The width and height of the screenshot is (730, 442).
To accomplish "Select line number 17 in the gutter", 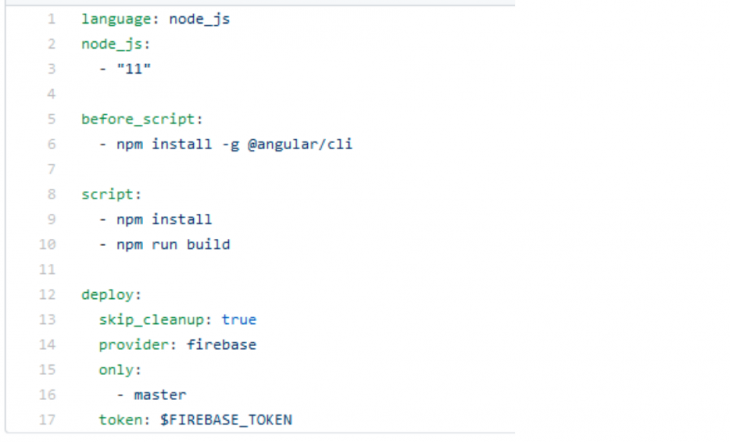I will [x=47, y=420].
